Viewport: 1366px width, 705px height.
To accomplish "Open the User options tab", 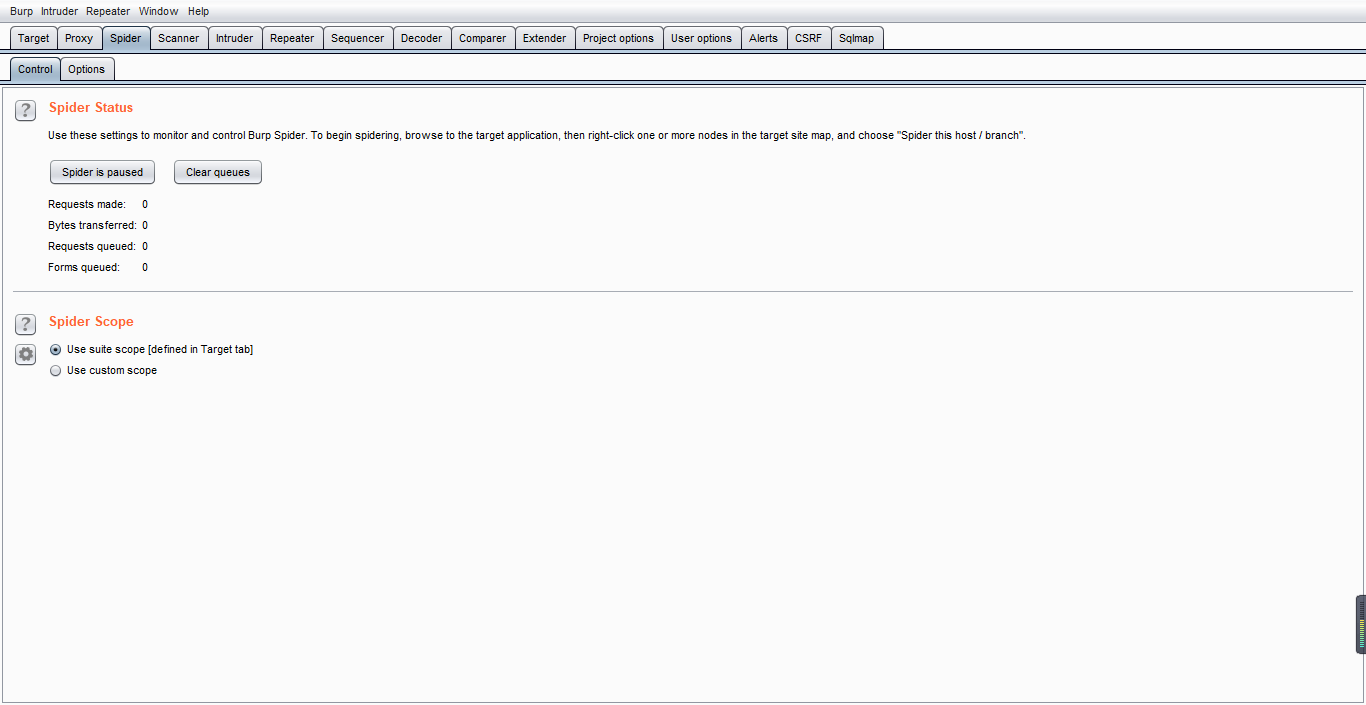I will [x=702, y=38].
